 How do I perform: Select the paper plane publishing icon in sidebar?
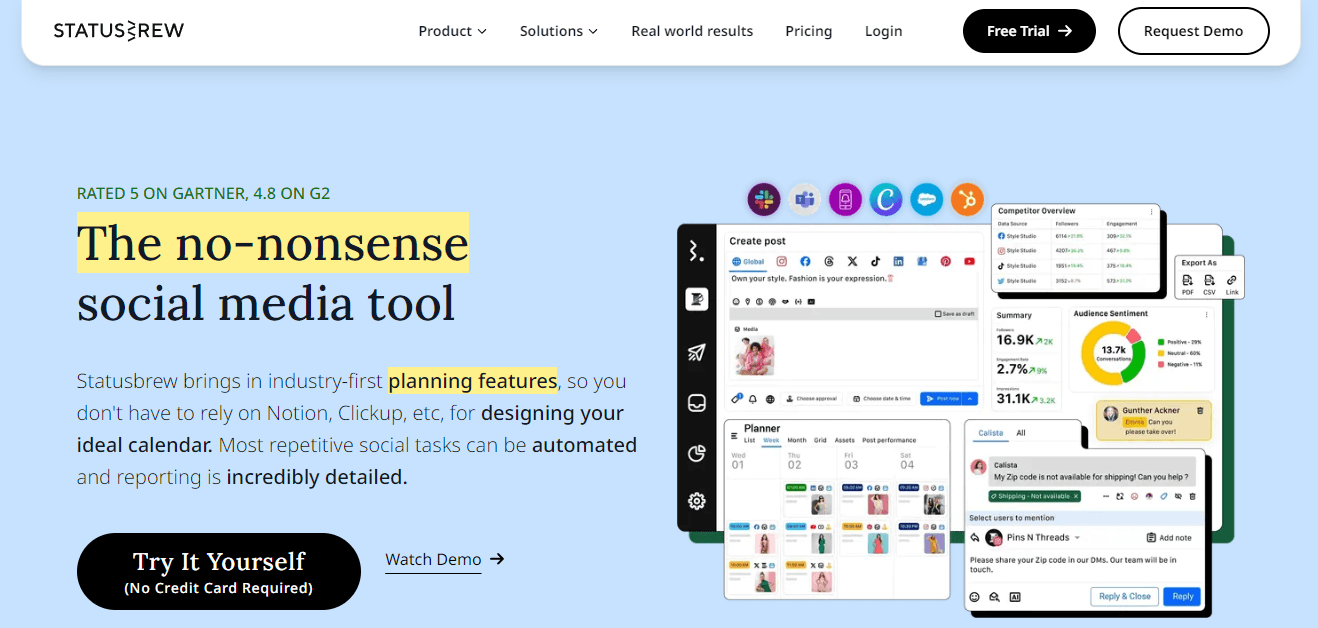697,353
